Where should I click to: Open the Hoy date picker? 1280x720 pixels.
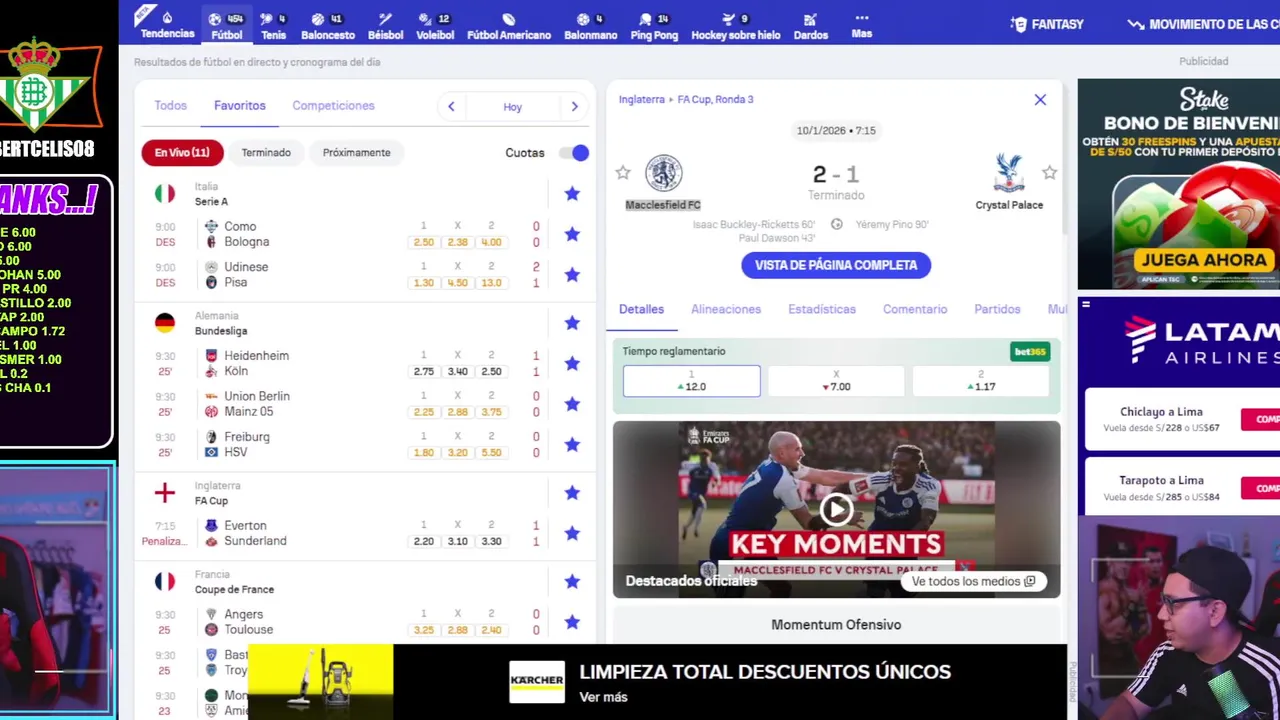click(x=512, y=107)
